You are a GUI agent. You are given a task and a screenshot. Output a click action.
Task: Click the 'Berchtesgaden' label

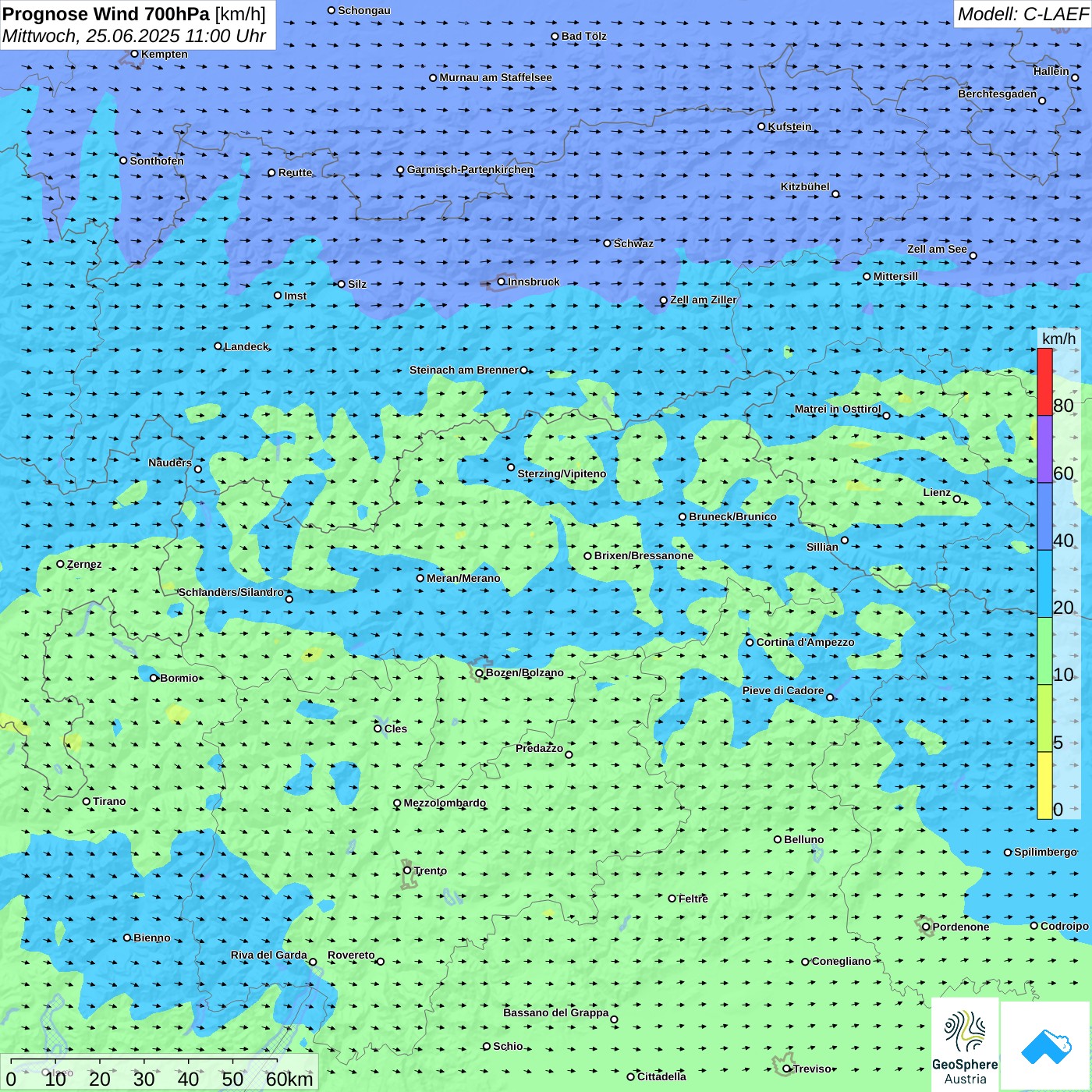(x=998, y=94)
